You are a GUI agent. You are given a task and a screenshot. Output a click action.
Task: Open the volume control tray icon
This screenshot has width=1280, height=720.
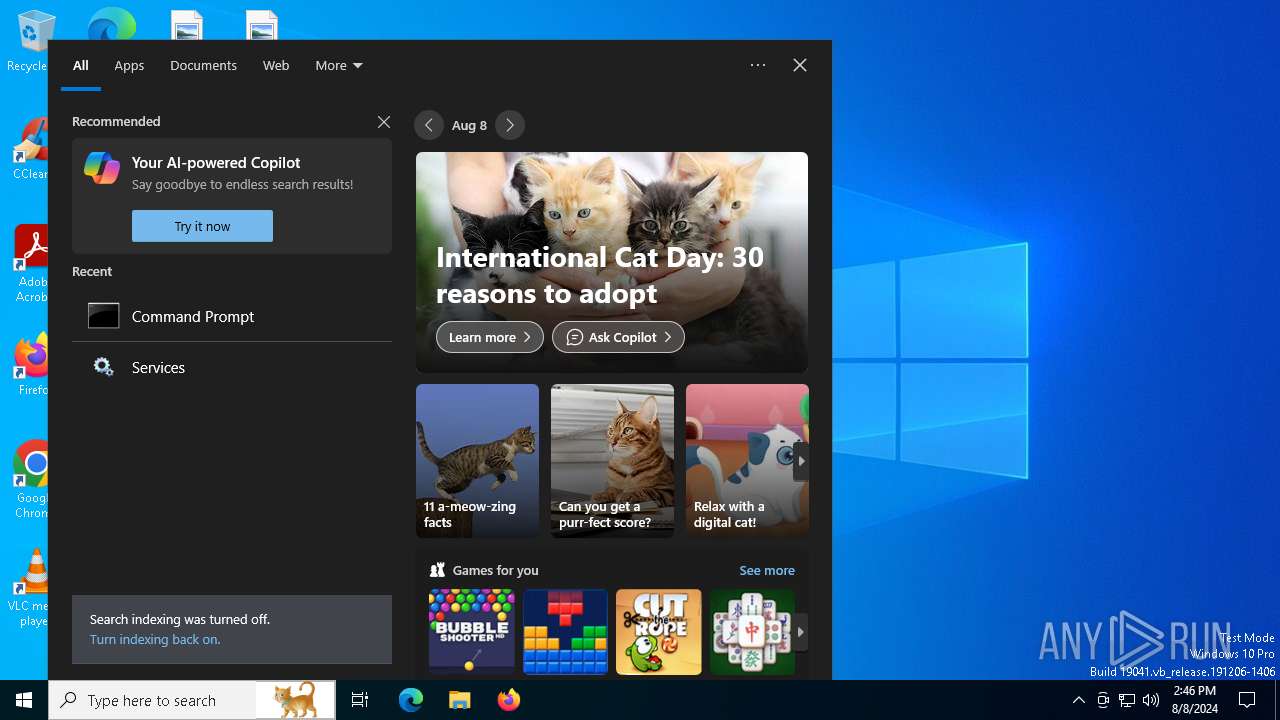[x=1151, y=700]
